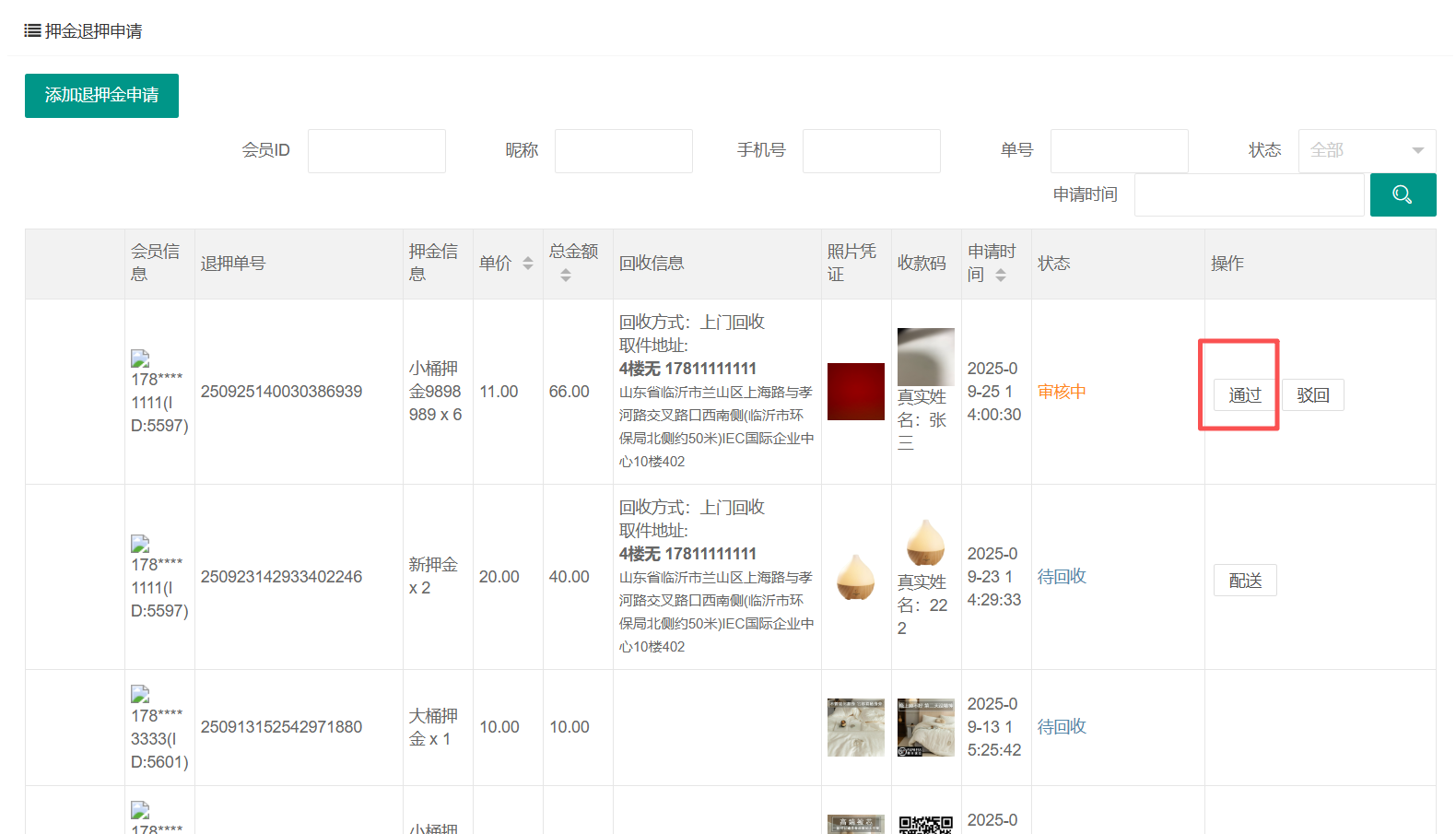Sort table by 单价 column arrows
The width and height of the screenshot is (1456, 834).
[528, 264]
